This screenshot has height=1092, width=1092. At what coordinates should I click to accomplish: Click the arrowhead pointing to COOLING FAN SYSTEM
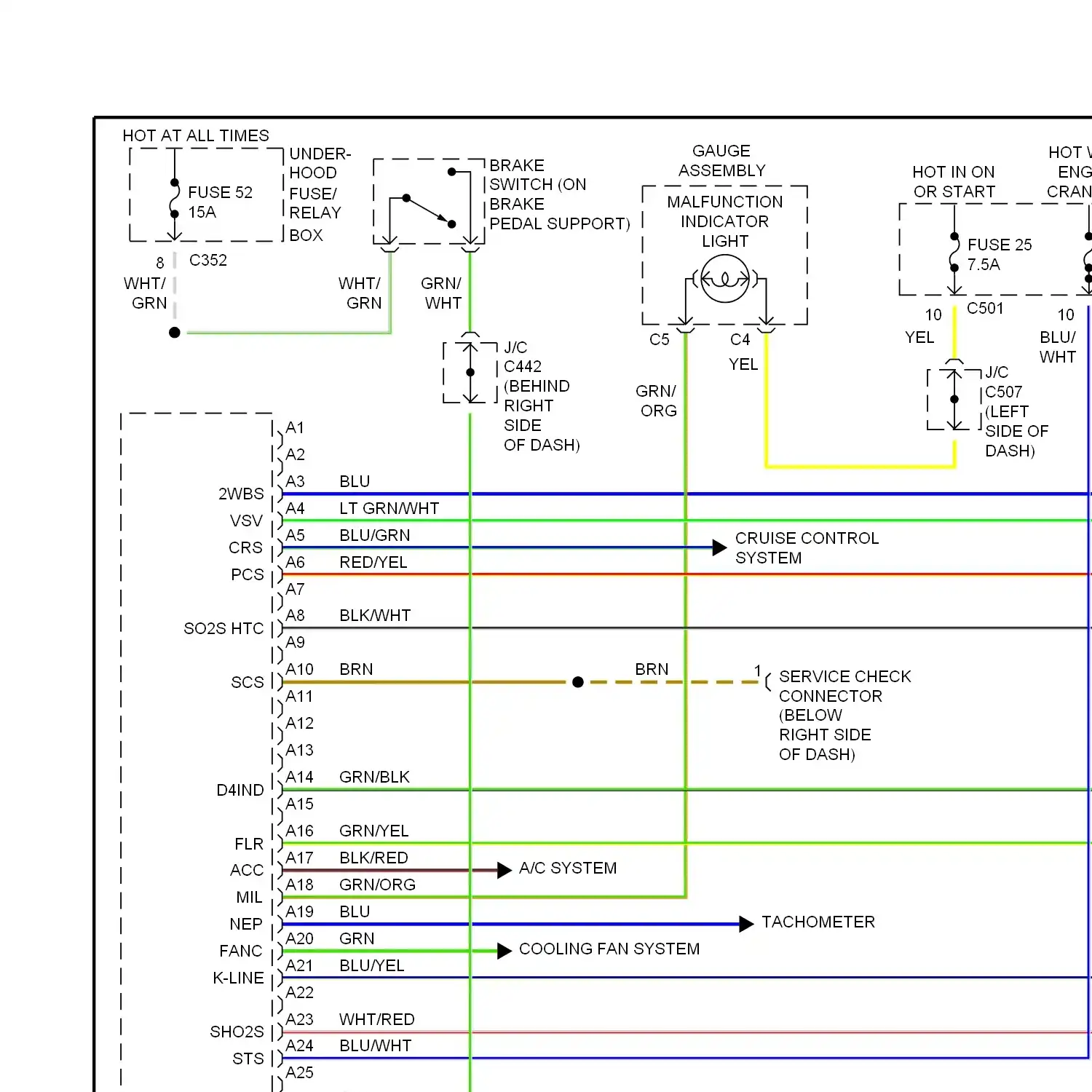click(504, 951)
